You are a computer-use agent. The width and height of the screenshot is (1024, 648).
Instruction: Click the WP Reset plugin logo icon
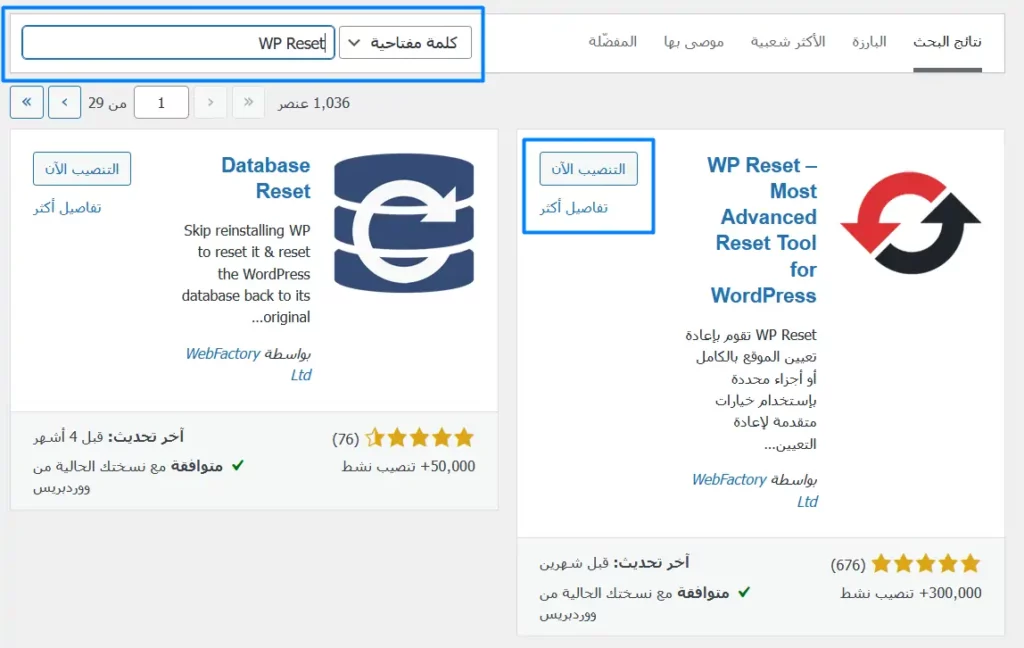[910, 223]
